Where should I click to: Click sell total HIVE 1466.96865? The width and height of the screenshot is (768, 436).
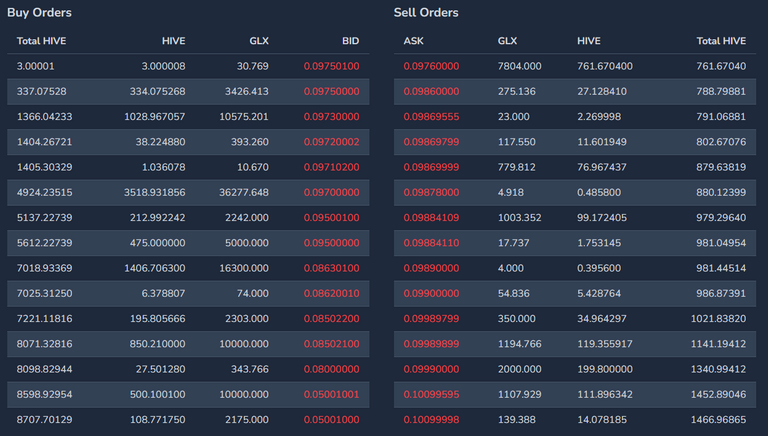coord(719,419)
